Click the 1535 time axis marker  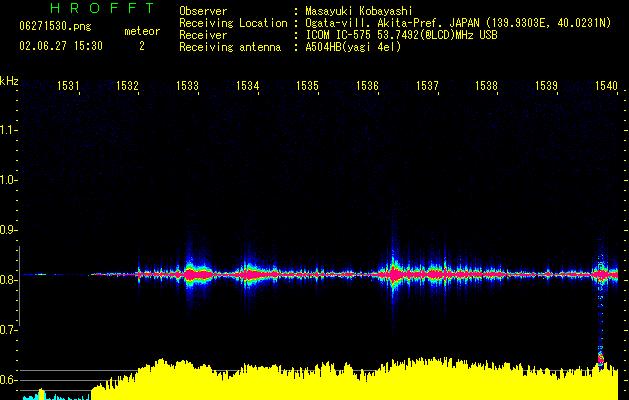click(x=307, y=85)
